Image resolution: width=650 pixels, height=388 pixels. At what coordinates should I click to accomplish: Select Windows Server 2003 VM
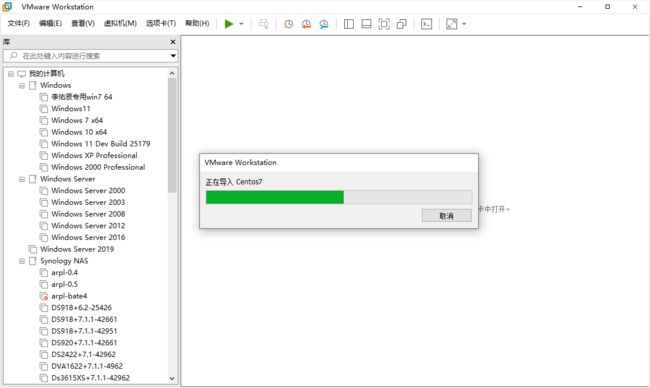(x=88, y=202)
